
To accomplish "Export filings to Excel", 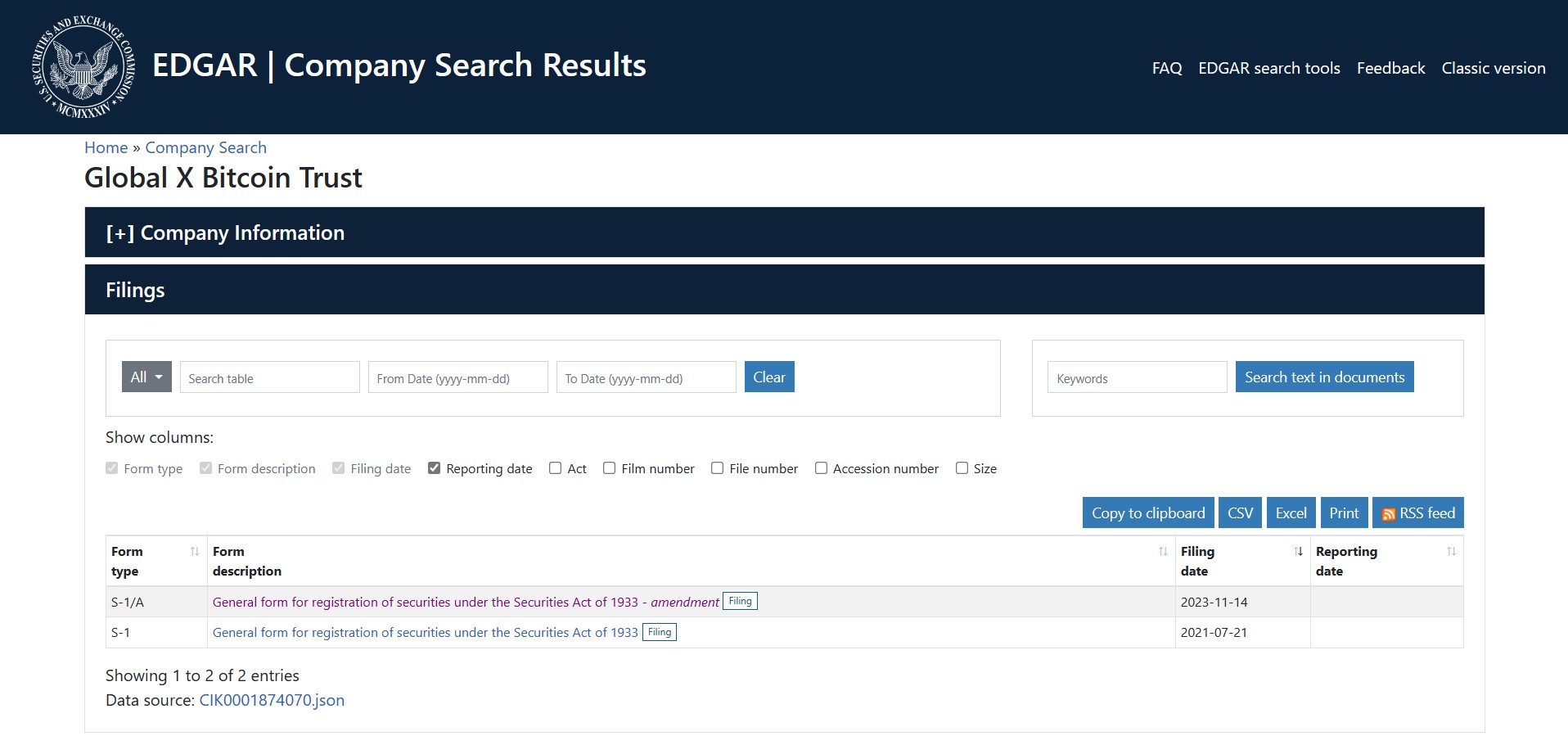I will click(1291, 513).
